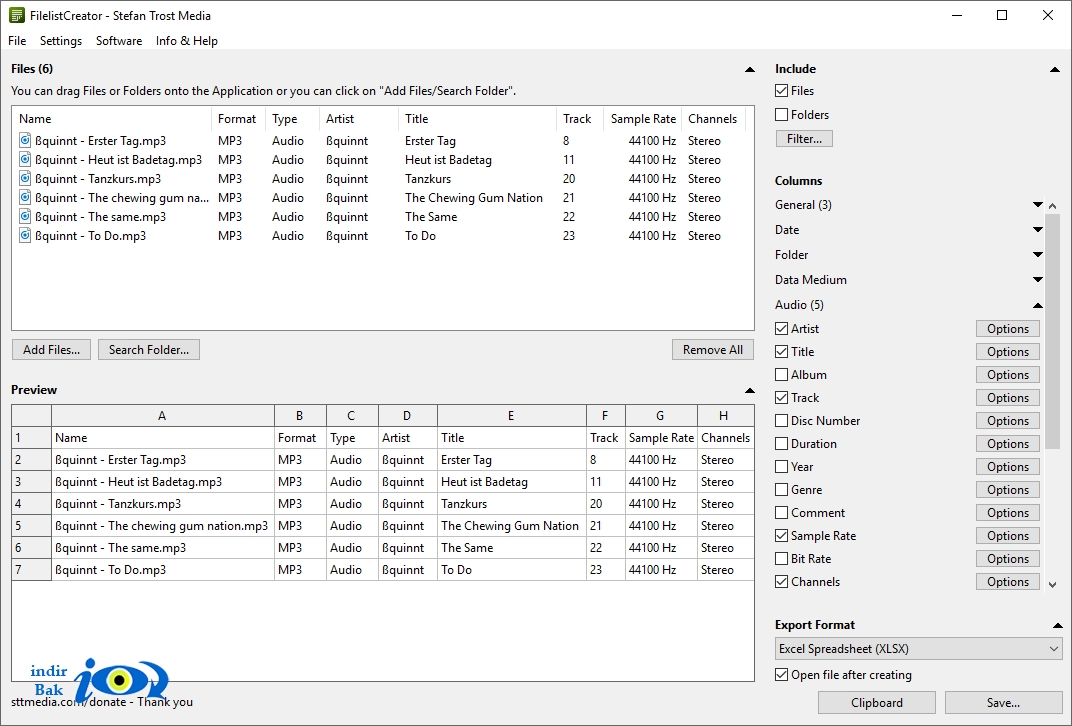The width and height of the screenshot is (1072, 726).
Task: Toggle the Track column checkbox
Action: pyautogui.click(x=781, y=398)
